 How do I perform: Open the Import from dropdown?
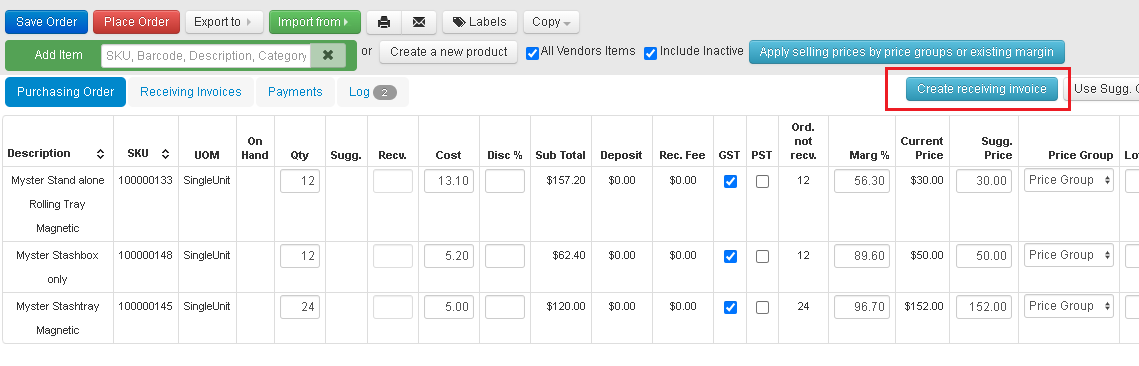point(314,22)
